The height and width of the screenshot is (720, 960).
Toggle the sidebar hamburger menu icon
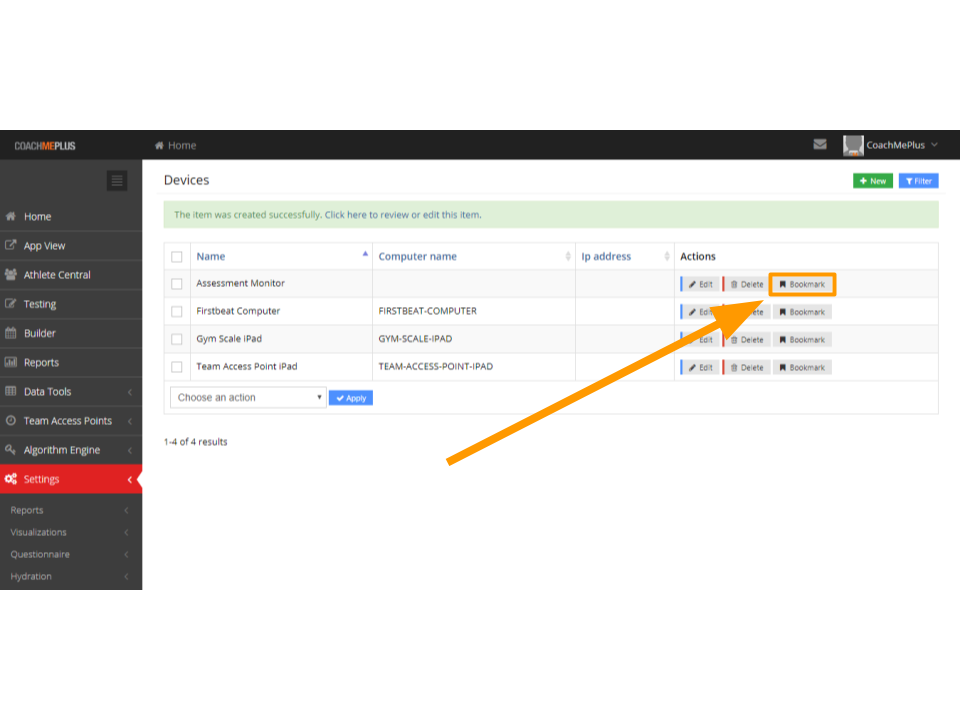pos(117,181)
